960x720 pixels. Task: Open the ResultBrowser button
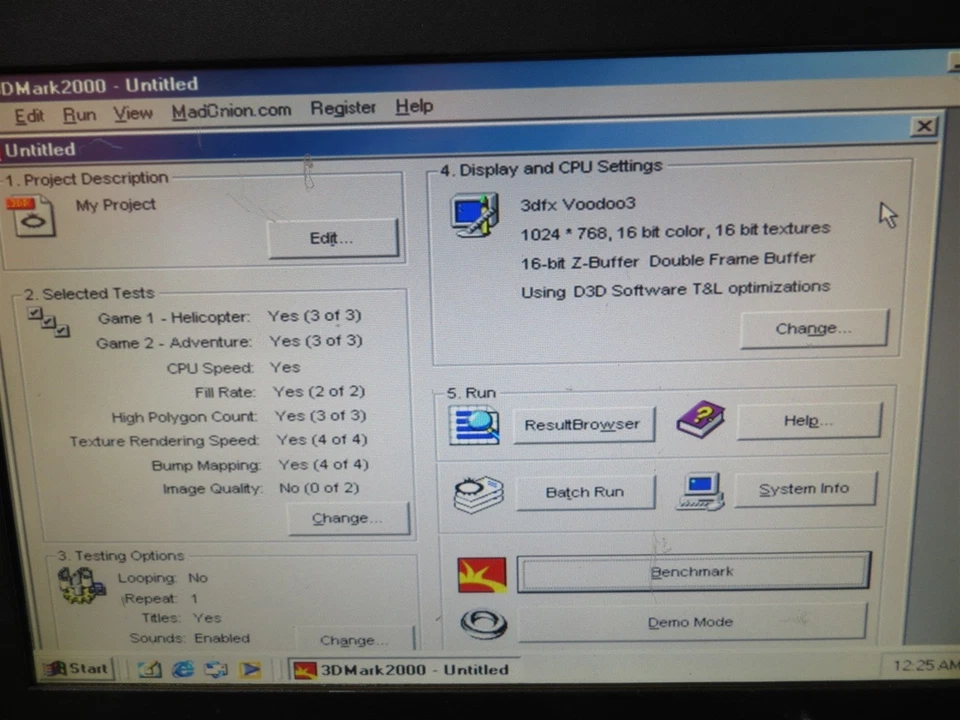pyautogui.click(x=583, y=424)
